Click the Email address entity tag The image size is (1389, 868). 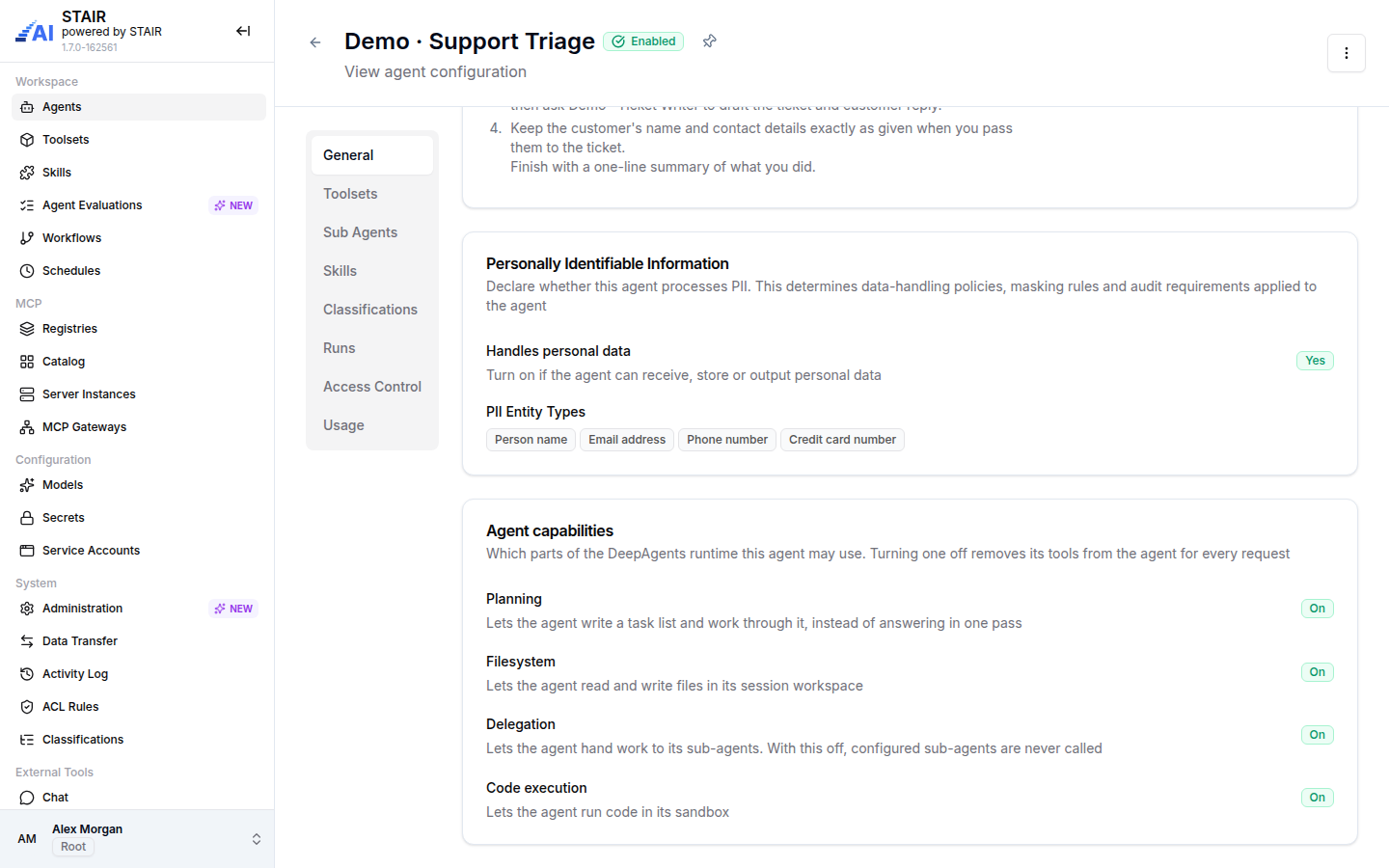coord(627,440)
